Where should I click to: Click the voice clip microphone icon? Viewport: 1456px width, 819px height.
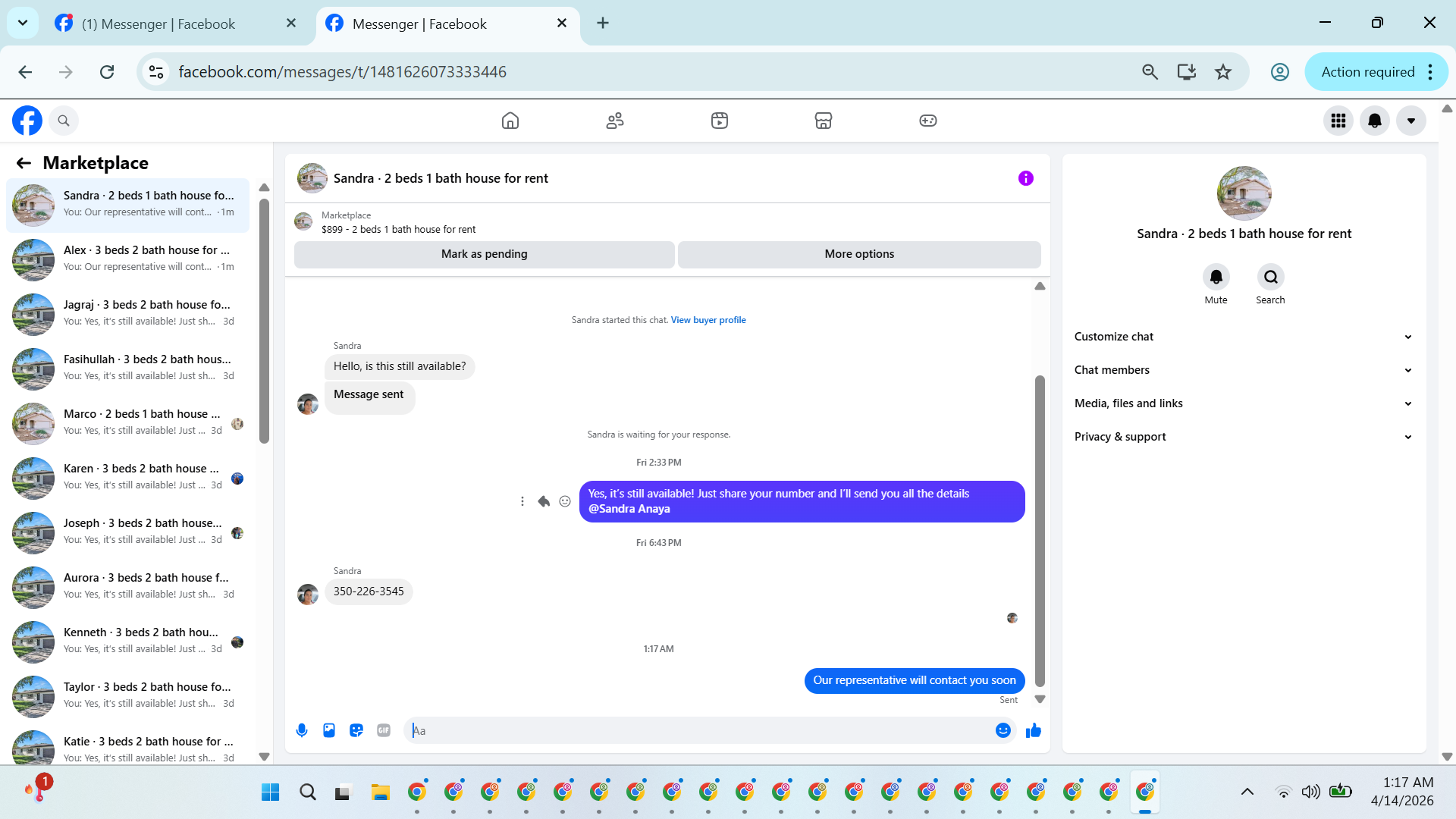coord(302,730)
